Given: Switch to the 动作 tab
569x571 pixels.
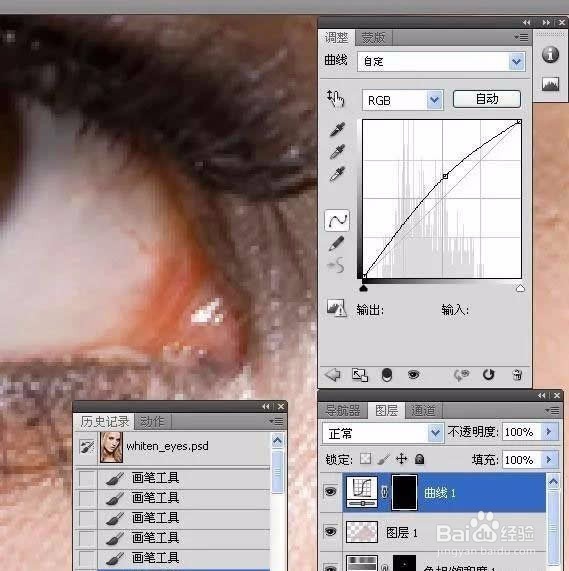Looking at the screenshot, I should click(152, 422).
